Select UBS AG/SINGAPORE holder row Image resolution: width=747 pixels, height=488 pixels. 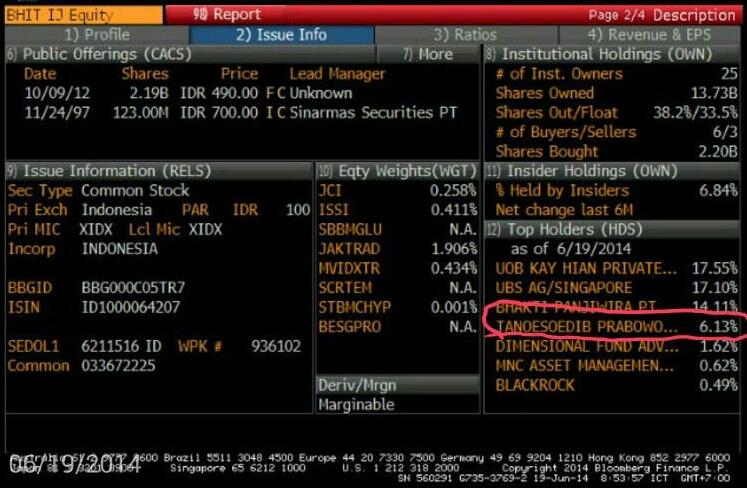point(616,288)
